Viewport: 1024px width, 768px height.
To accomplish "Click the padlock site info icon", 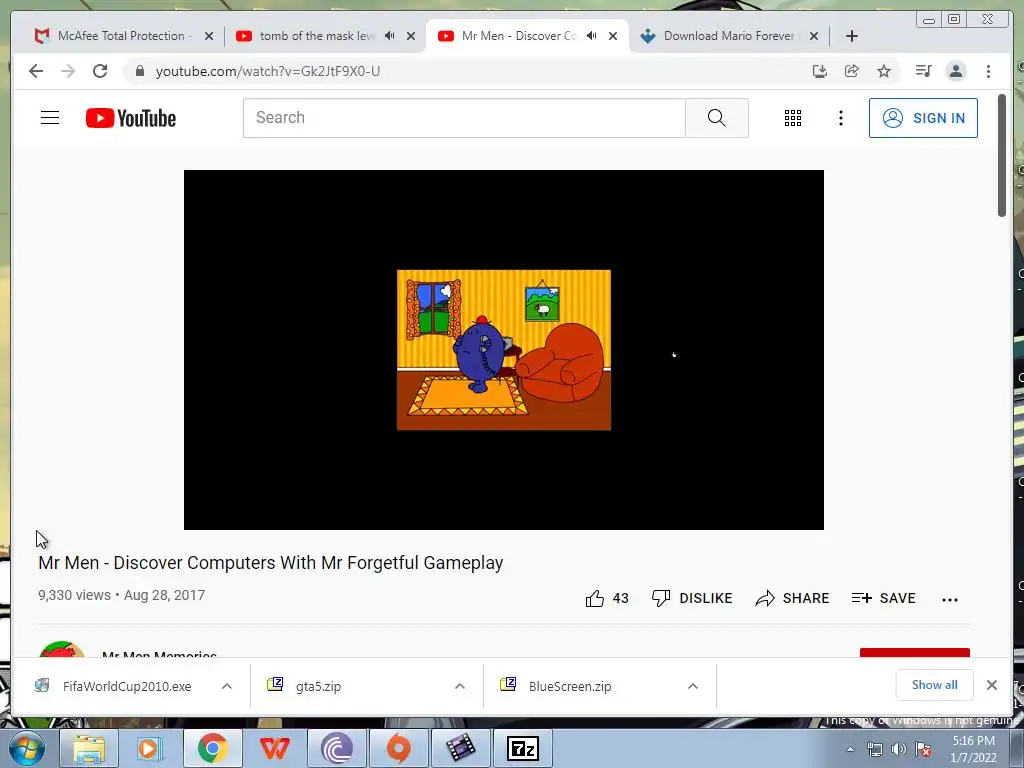I will coord(139,71).
